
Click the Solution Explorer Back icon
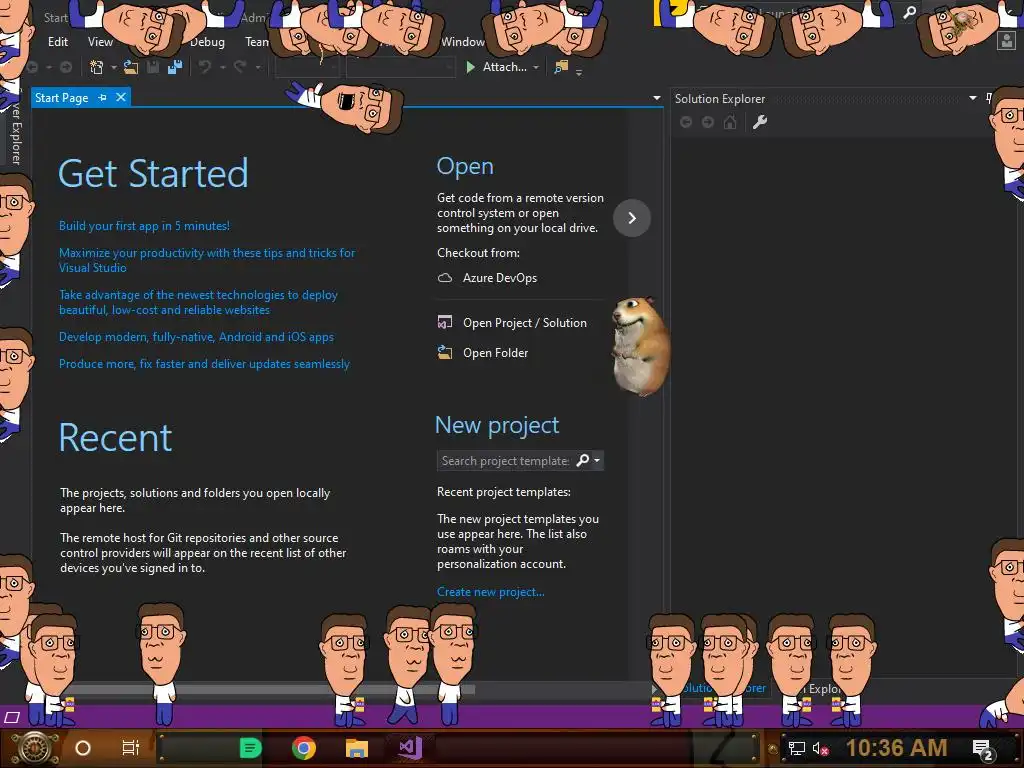coord(686,122)
